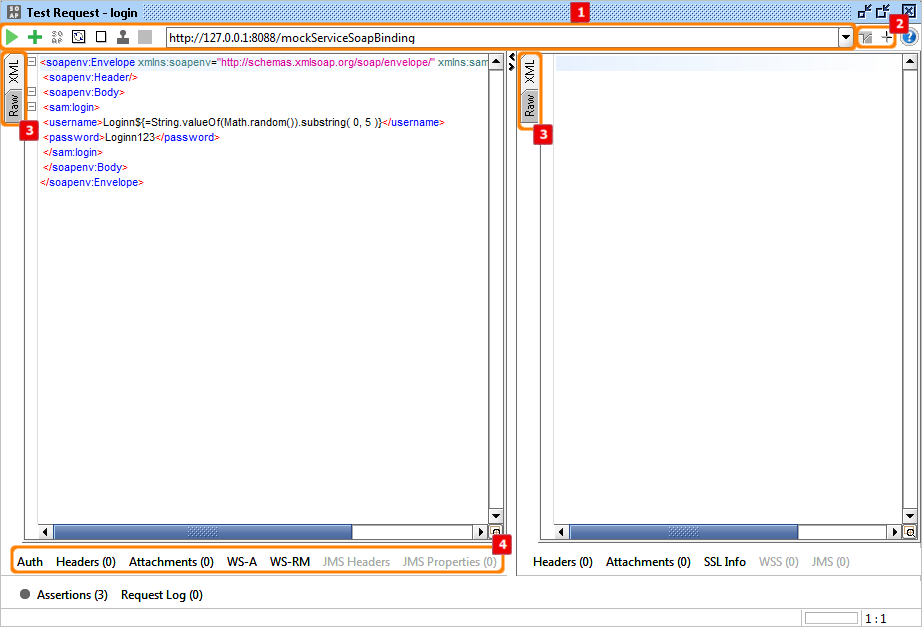Open the endpoint URL dropdown arrow

[x=846, y=38]
